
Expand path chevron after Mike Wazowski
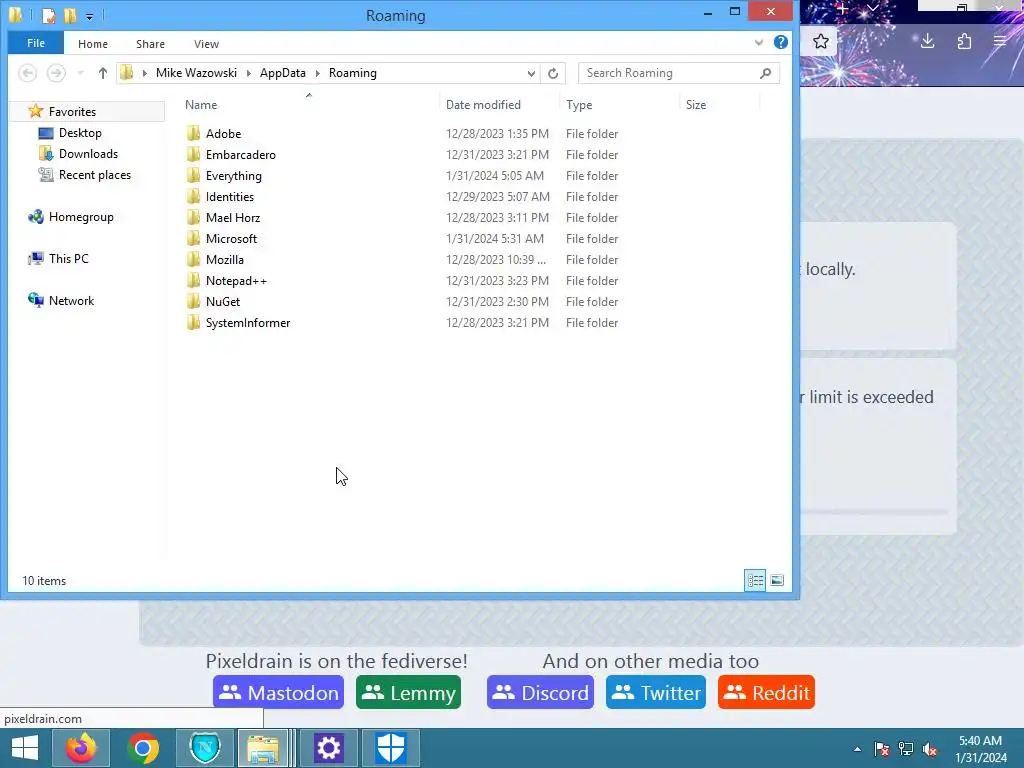(x=249, y=73)
